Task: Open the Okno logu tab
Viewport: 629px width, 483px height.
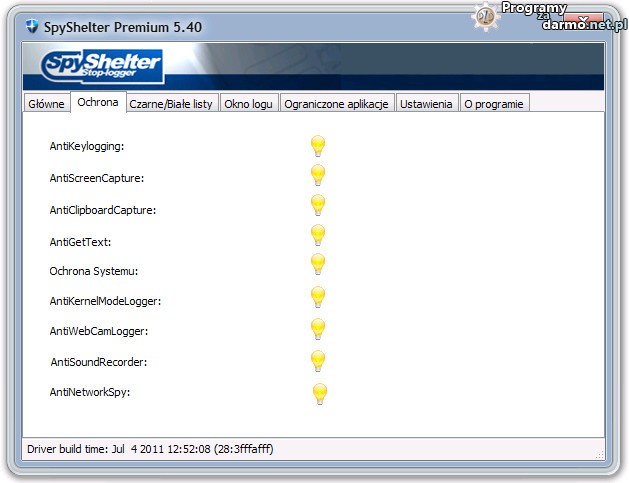Action: [x=248, y=104]
